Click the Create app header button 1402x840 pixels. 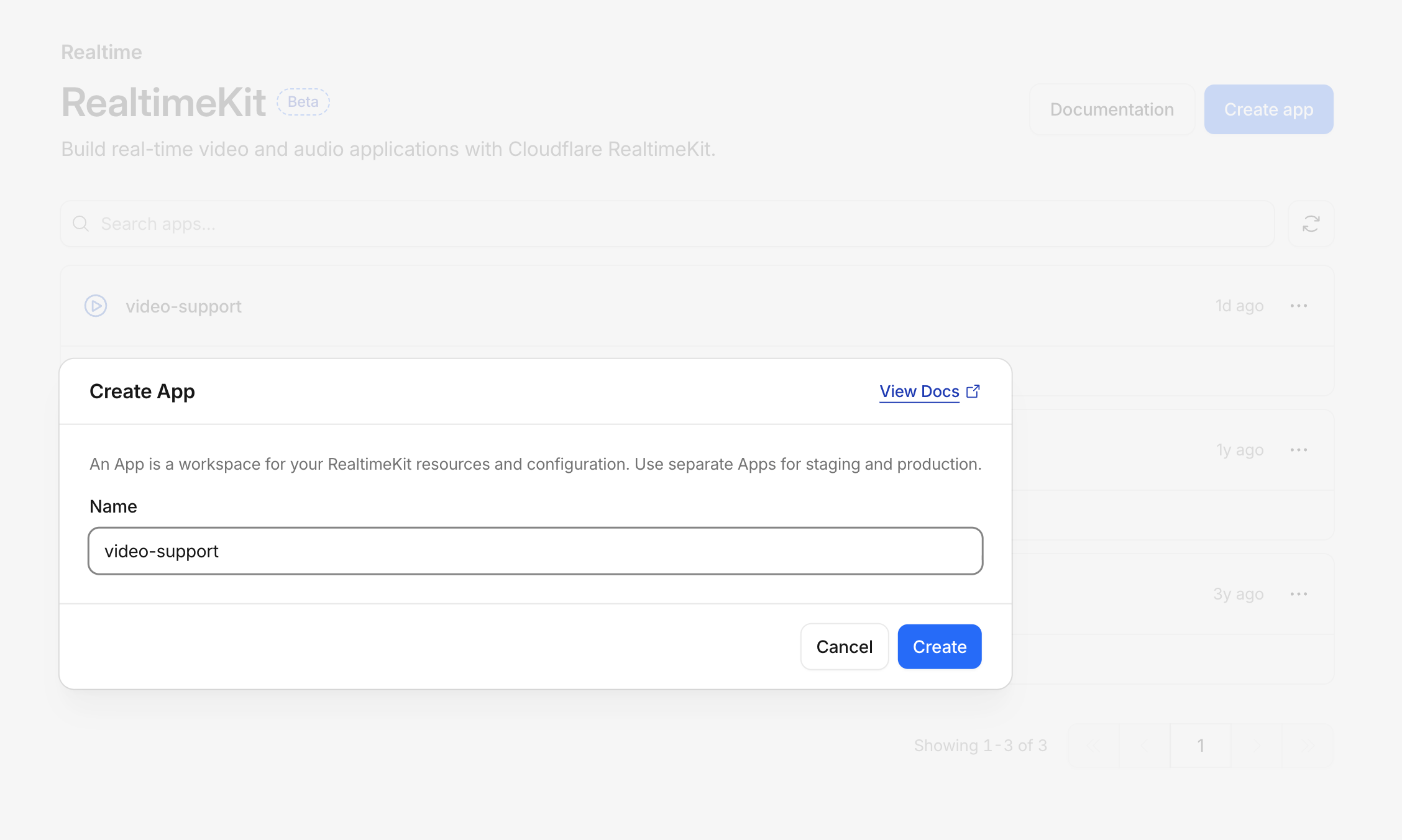1268,109
